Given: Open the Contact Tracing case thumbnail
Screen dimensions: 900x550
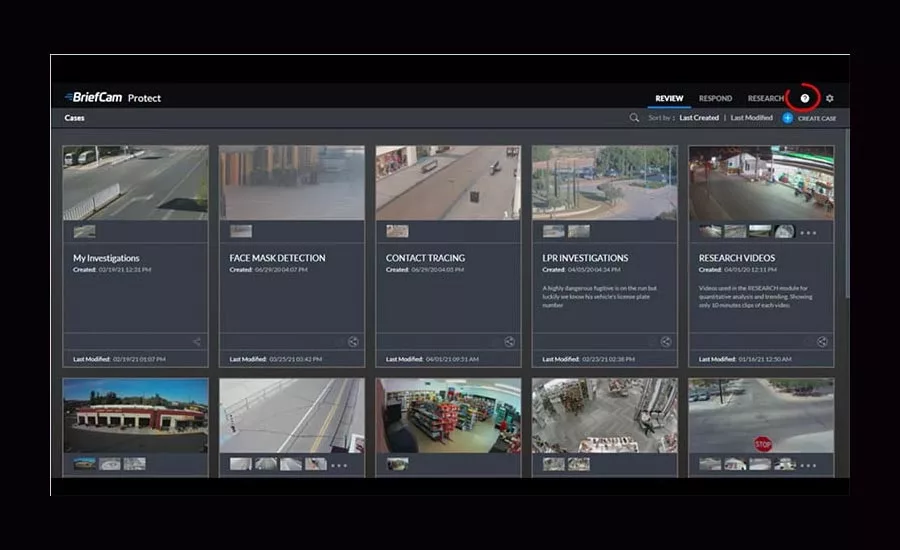Looking at the screenshot, I should point(448,183).
